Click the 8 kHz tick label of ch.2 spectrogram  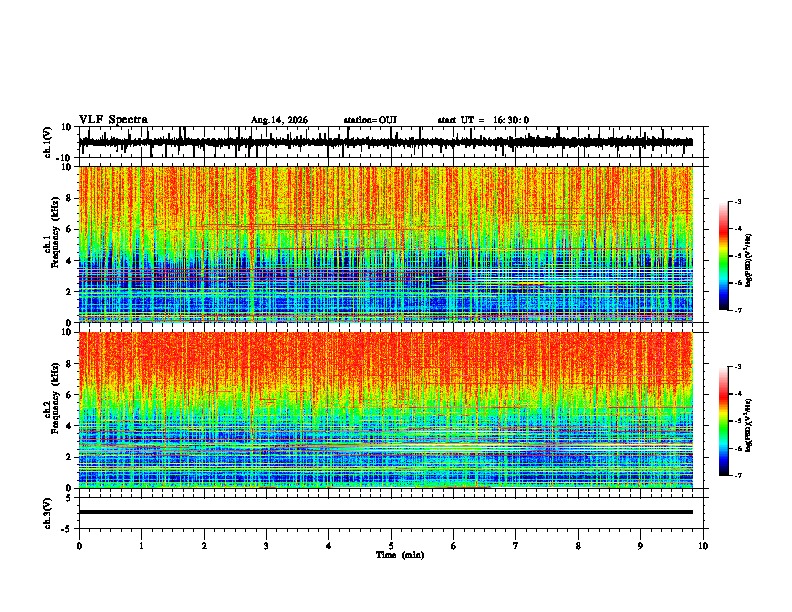tap(69, 364)
